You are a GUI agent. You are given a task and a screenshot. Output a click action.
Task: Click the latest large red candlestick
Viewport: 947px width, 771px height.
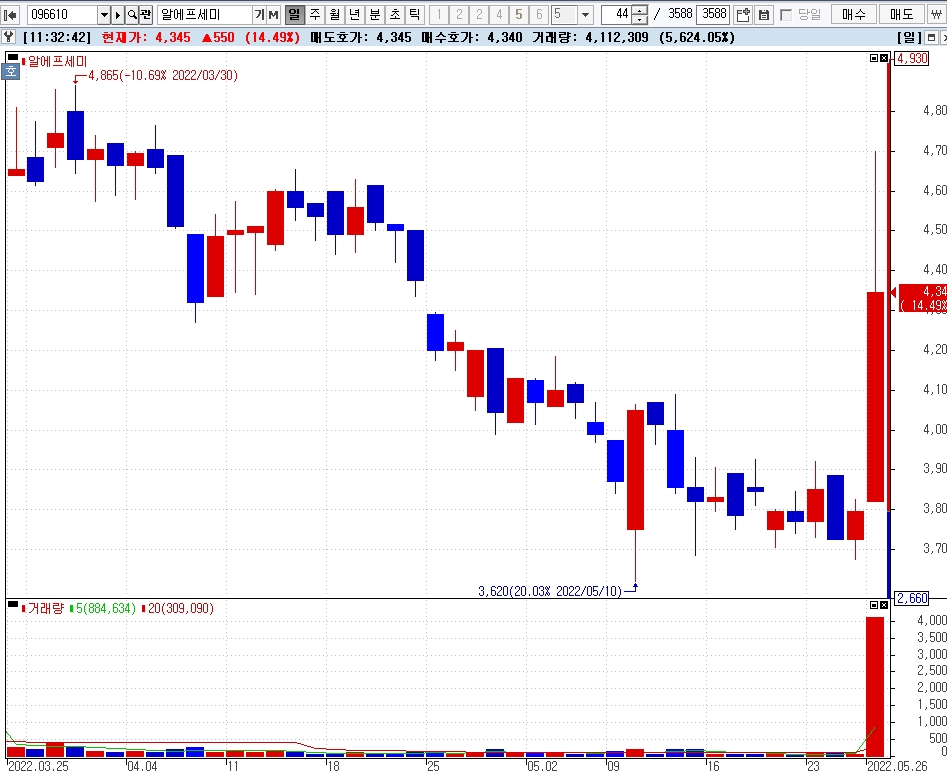click(x=875, y=397)
